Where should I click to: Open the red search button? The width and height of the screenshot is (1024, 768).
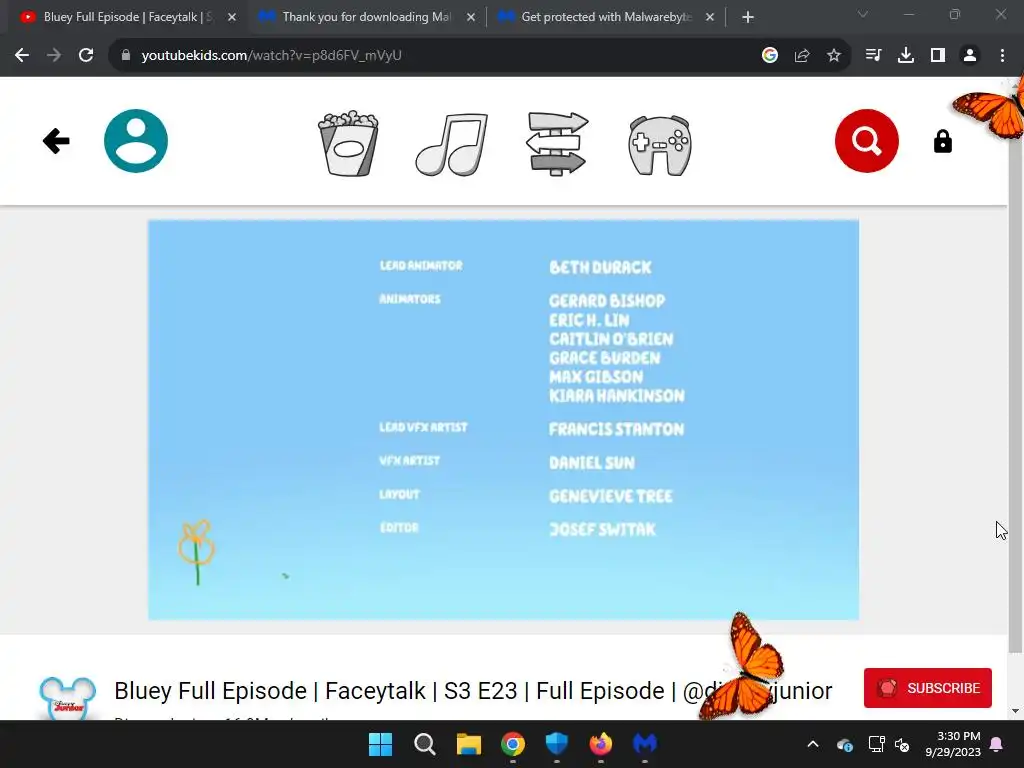coord(867,141)
